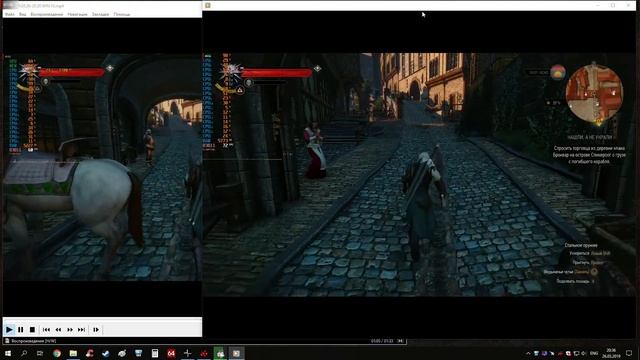Stop the video playback

point(32,329)
